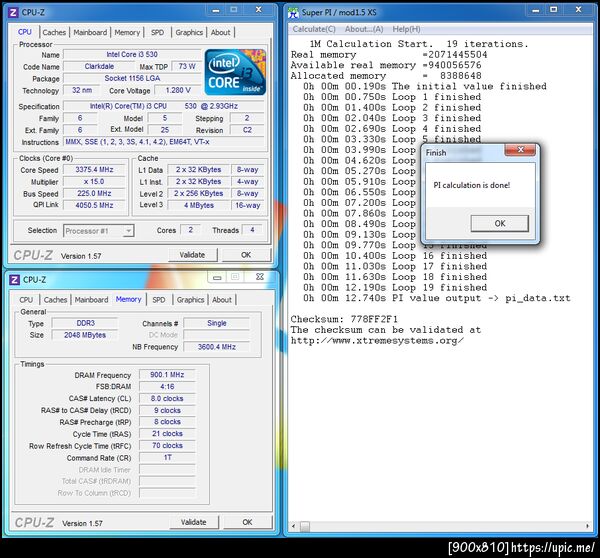Click the Package value Socket 1156 LGA
Viewport: 600px width, 558px height.
pos(132,78)
